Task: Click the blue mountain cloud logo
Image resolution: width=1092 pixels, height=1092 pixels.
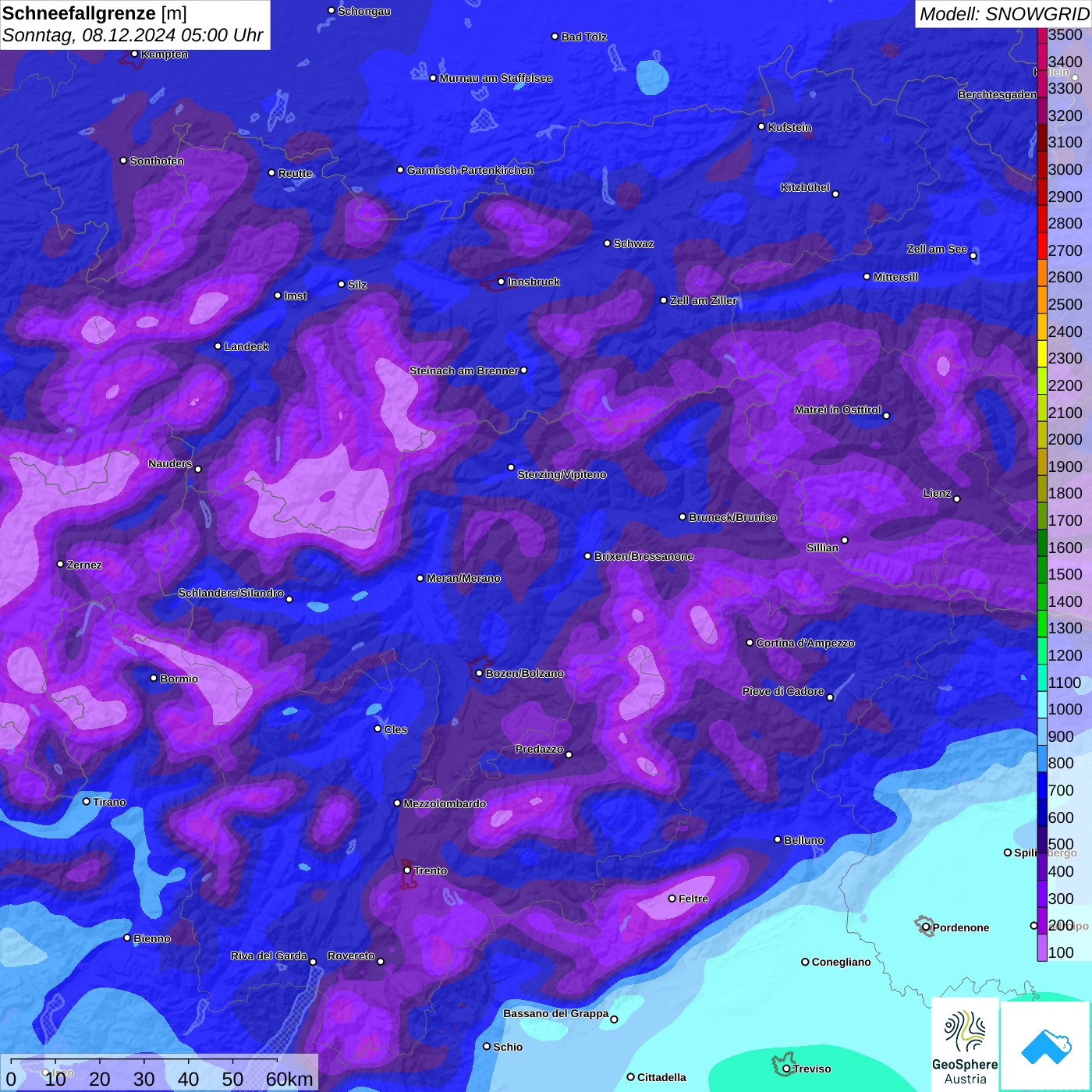Action: tap(1045, 1046)
